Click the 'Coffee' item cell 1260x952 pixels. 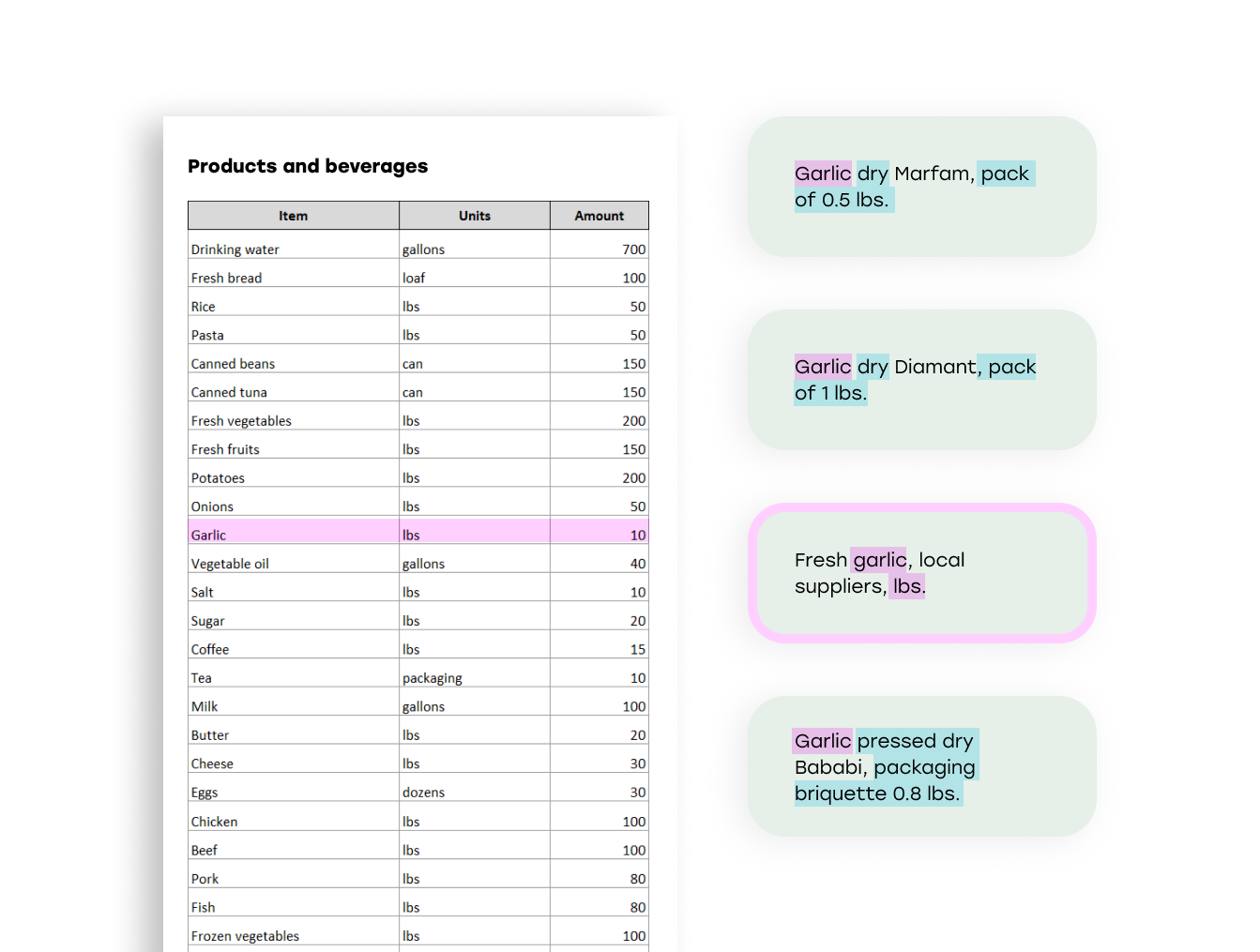(x=294, y=645)
